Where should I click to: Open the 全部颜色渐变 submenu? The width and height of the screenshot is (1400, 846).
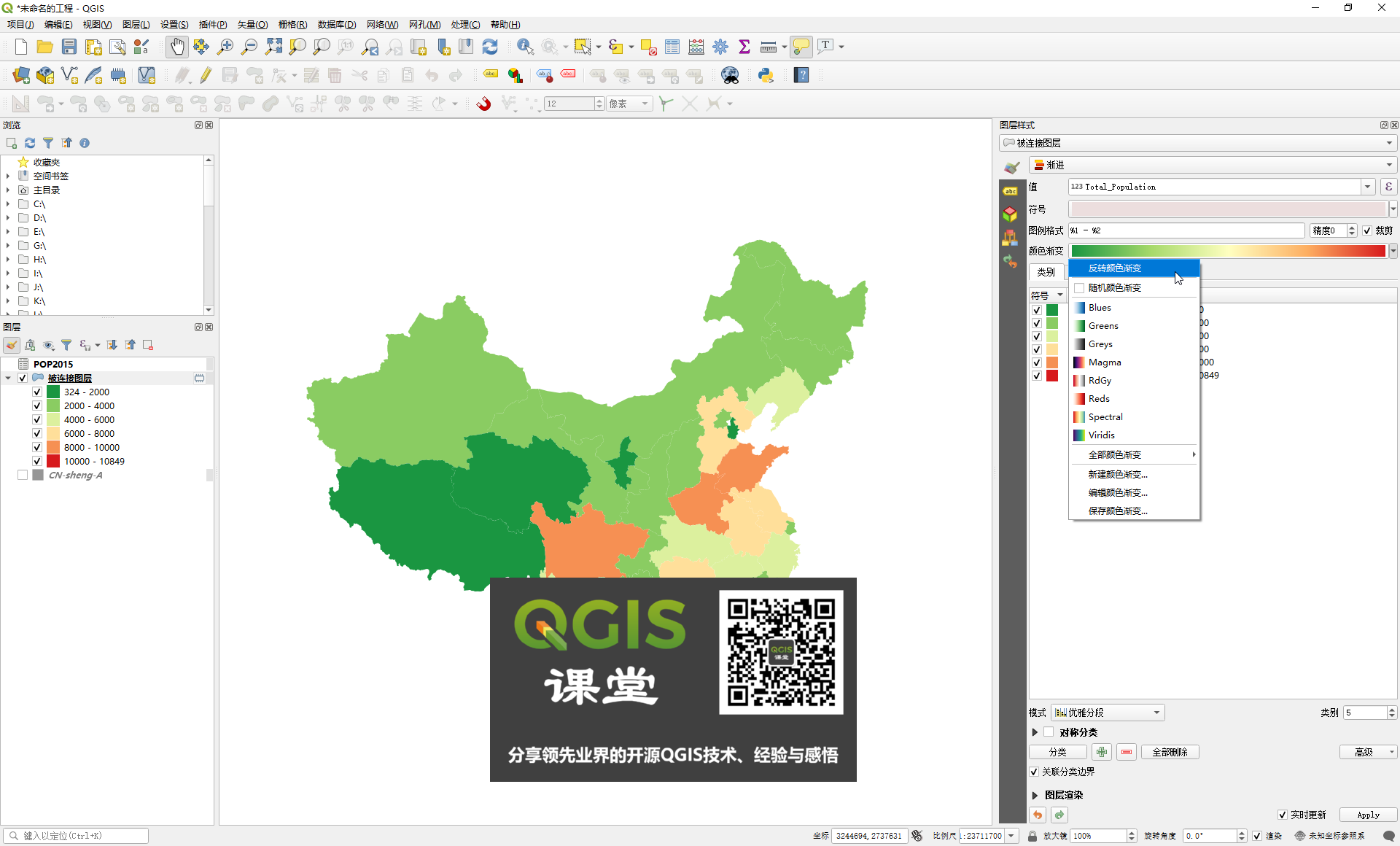[x=1134, y=454]
